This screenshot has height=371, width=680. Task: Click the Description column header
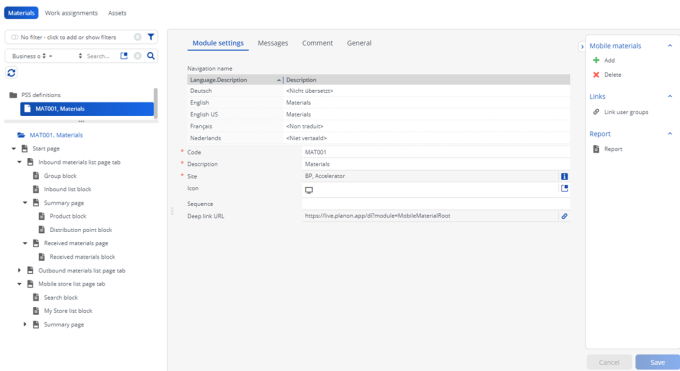coord(426,80)
